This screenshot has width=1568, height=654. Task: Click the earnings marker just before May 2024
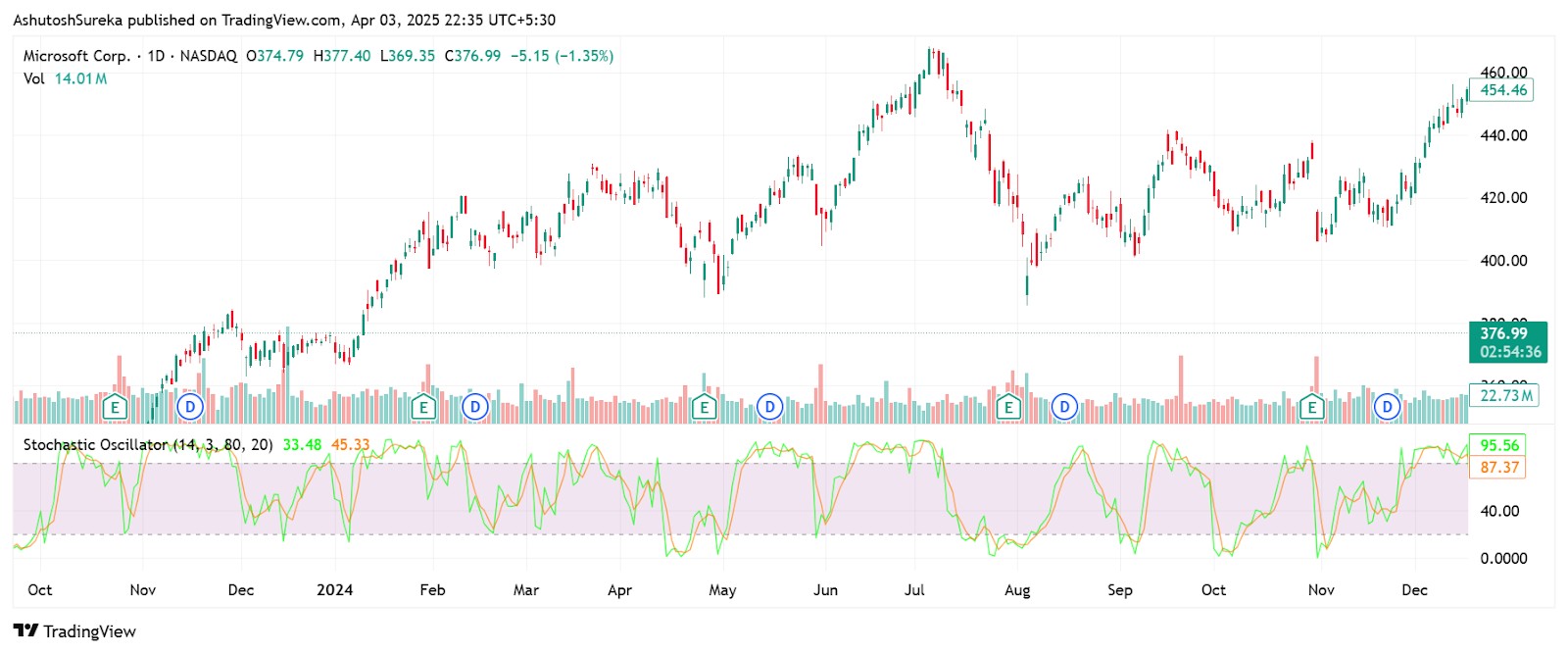(x=704, y=406)
